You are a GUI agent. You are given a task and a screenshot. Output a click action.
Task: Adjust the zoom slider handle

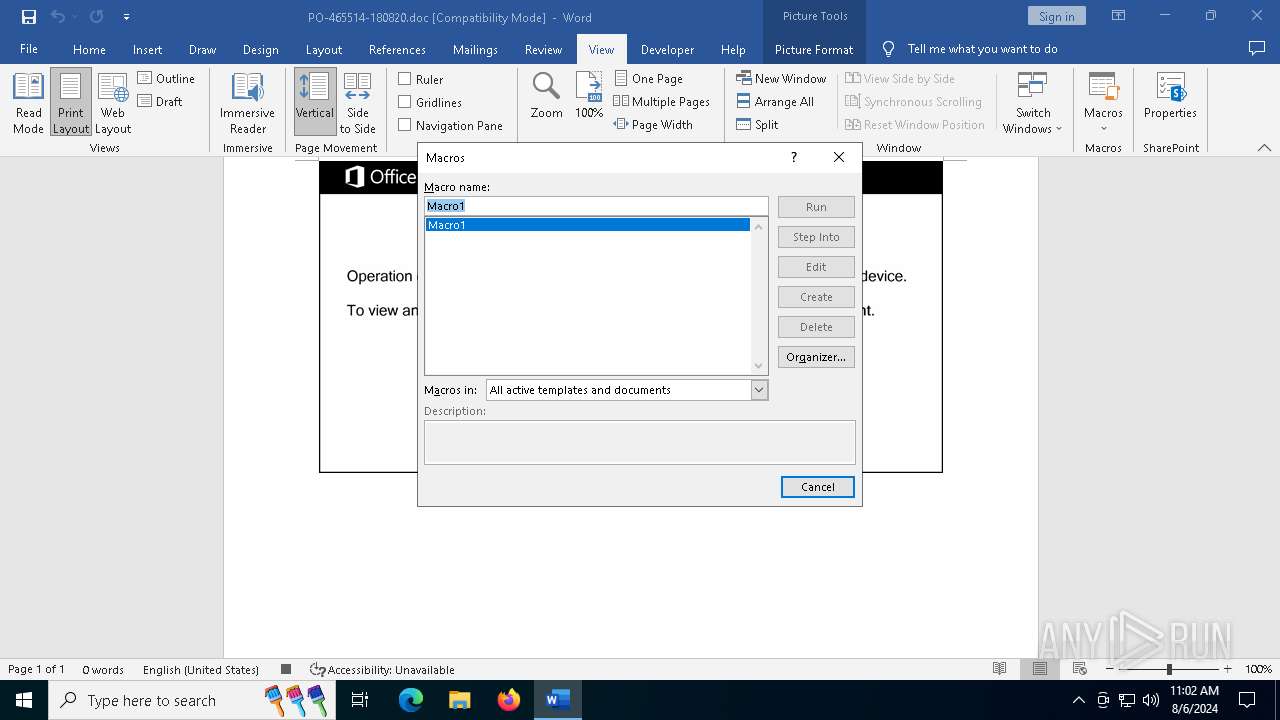tap(1168, 669)
